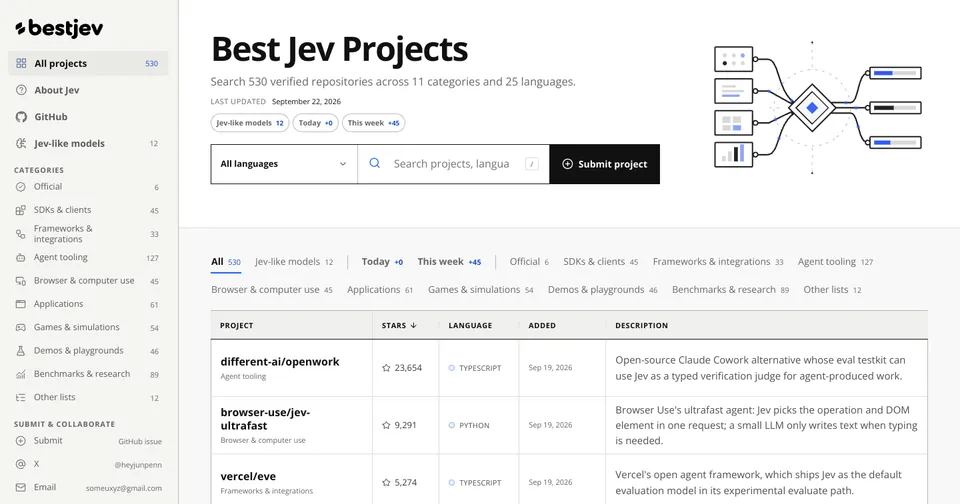
Task: Click the star icon for different-ai/openwork
Action: [386, 368]
